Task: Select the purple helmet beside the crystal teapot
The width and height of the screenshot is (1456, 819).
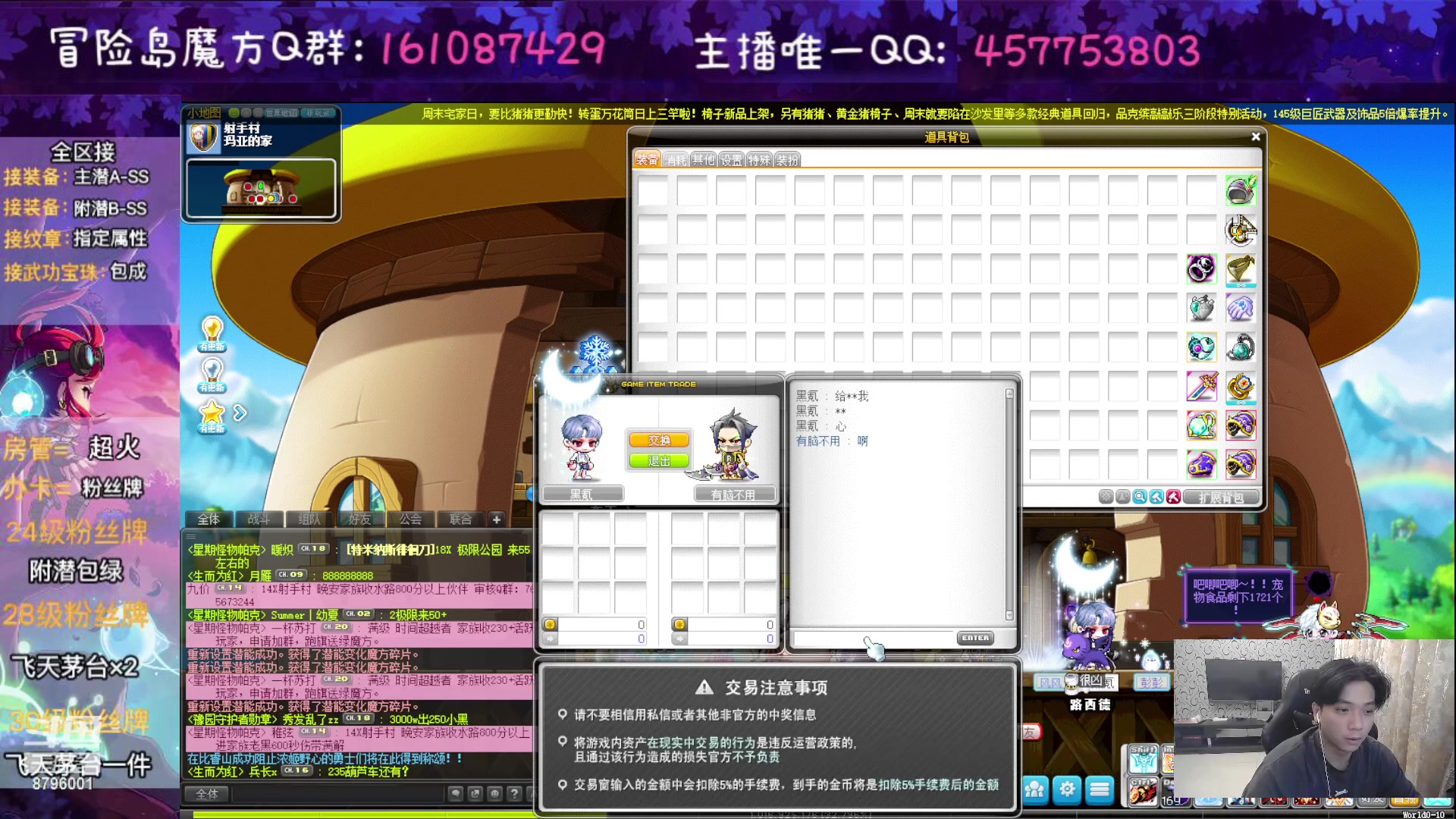Action: tap(1241, 425)
